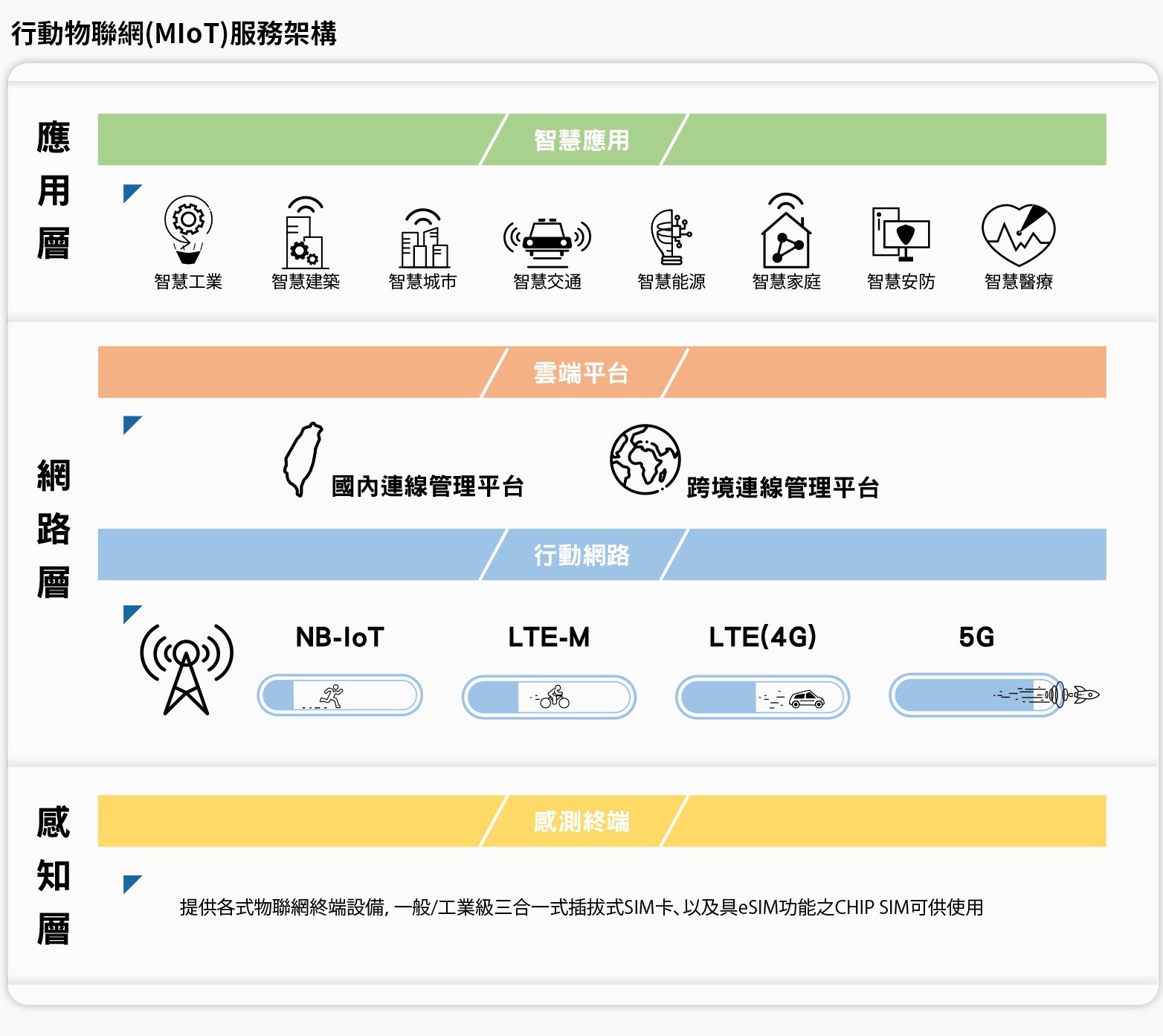
Task: Click the LTE-M bicycle speed bar
Action: [x=549, y=697]
